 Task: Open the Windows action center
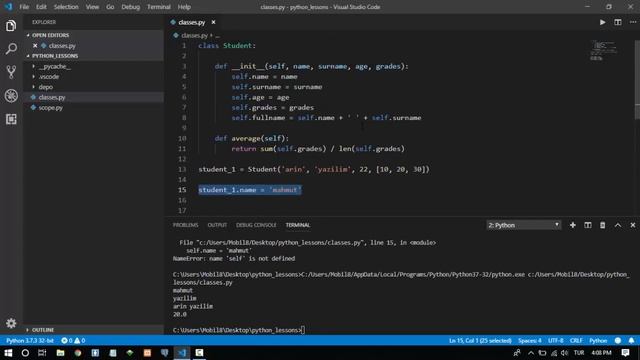click(625, 353)
